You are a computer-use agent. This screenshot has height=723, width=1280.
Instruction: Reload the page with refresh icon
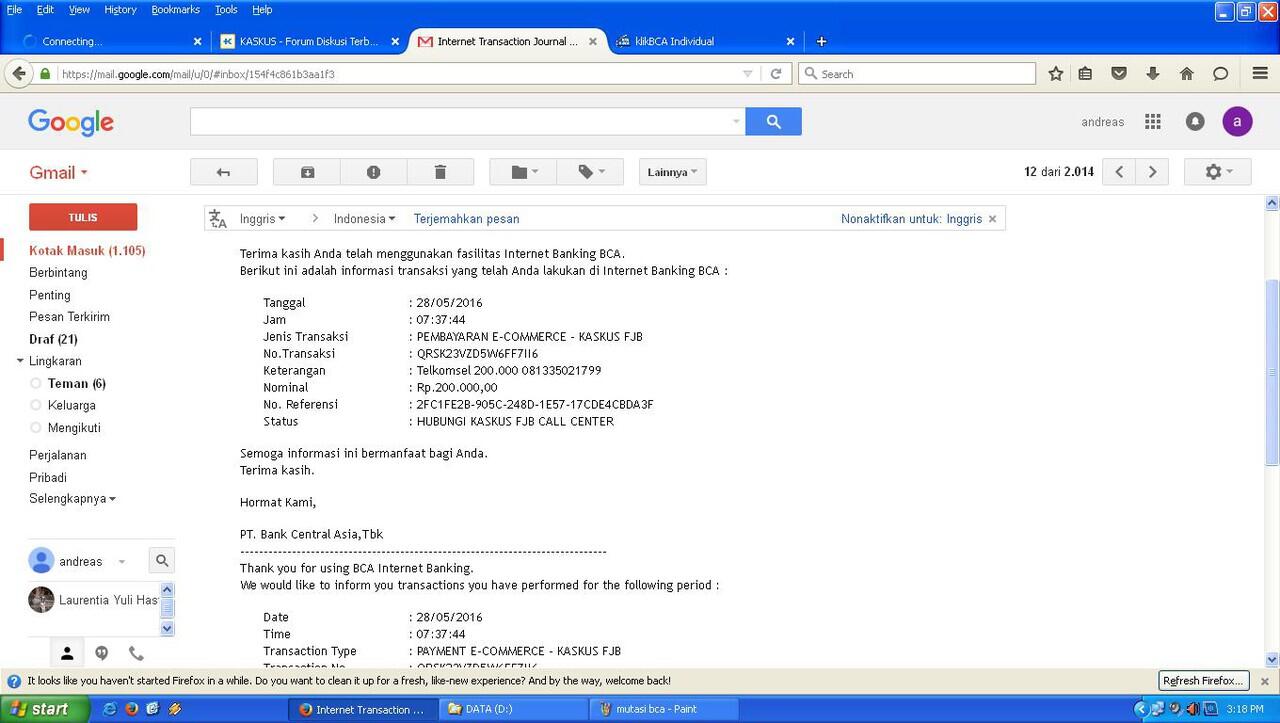[x=776, y=74]
